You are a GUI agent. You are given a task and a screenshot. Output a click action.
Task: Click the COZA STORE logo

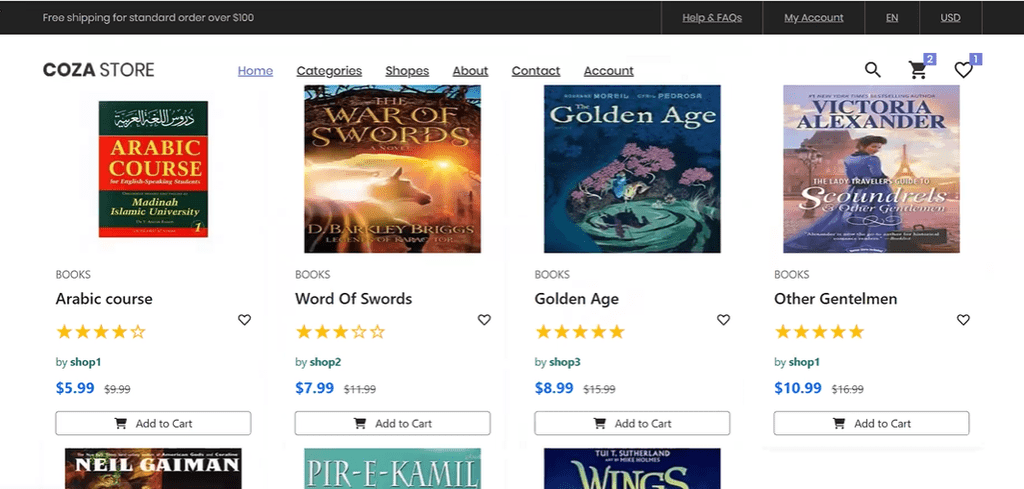point(99,70)
